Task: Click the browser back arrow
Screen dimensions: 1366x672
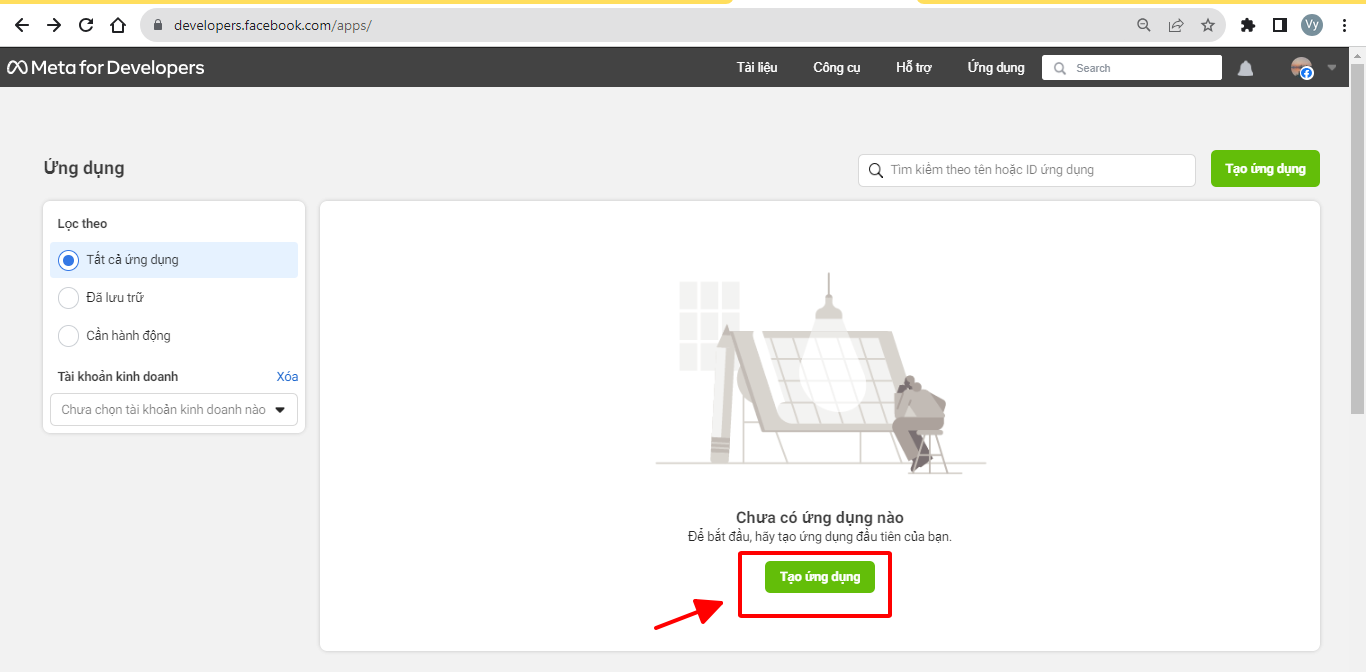Action: 22,25
